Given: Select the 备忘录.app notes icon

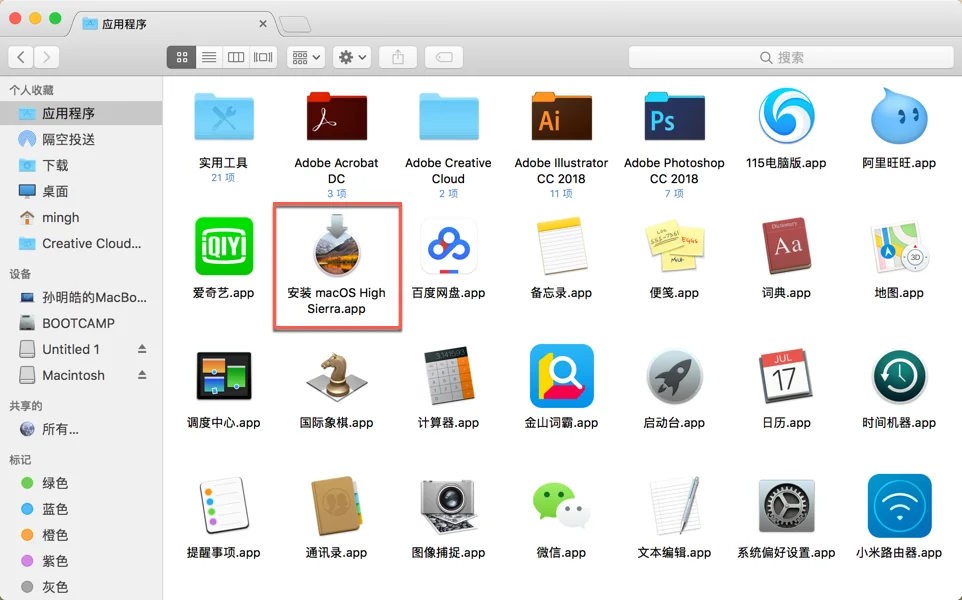Looking at the screenshot, I should [x=561, y=246].
